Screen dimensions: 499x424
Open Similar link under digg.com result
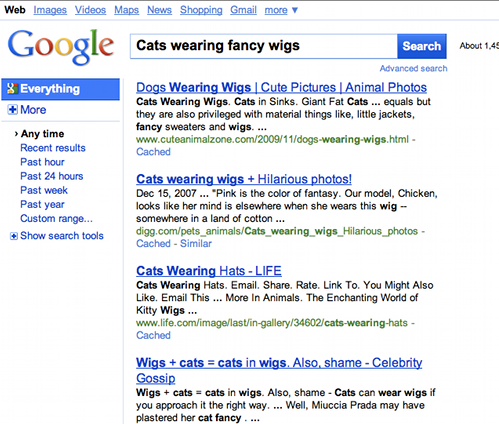[196, 244]
